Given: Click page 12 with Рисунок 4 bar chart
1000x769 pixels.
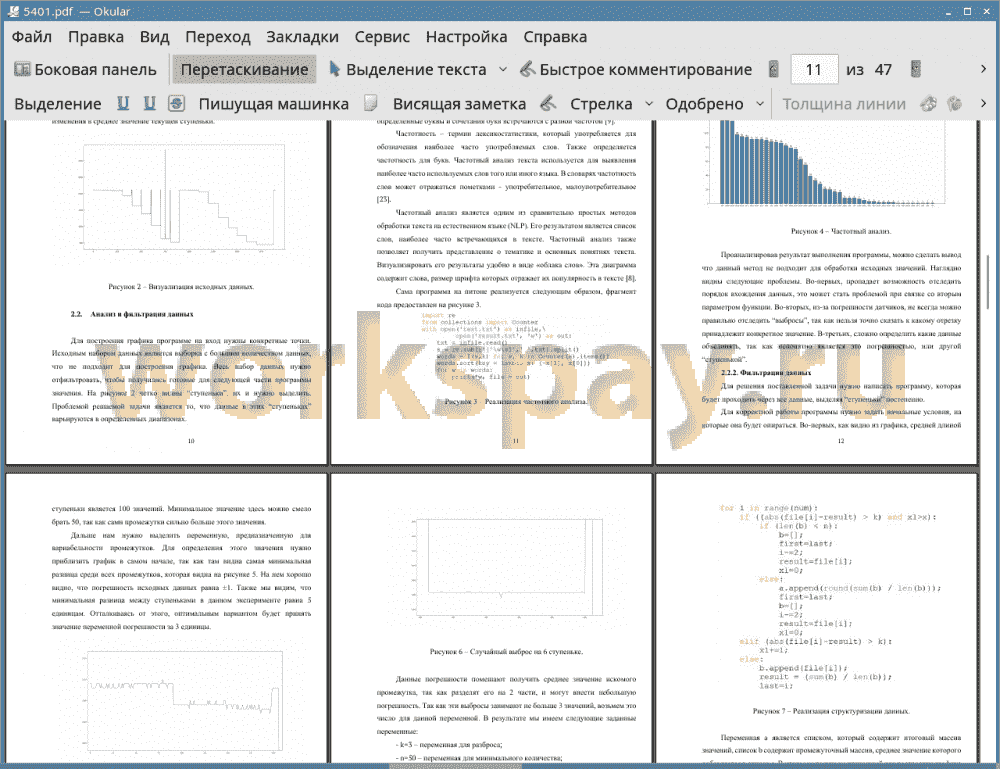Looking at the screenshot, I should [816, 291].
